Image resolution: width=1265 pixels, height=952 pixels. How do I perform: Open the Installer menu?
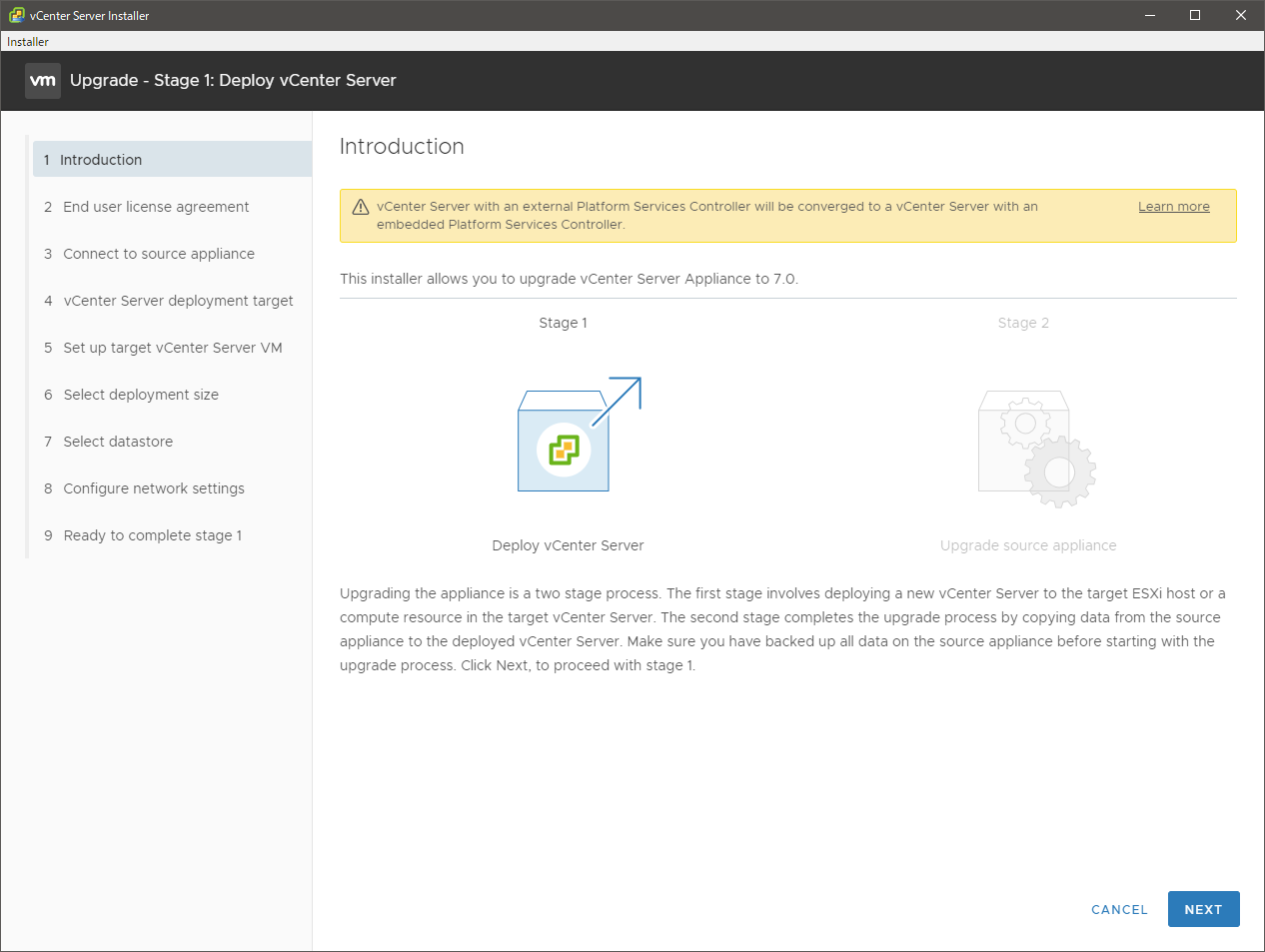click(x=28, y=42)
